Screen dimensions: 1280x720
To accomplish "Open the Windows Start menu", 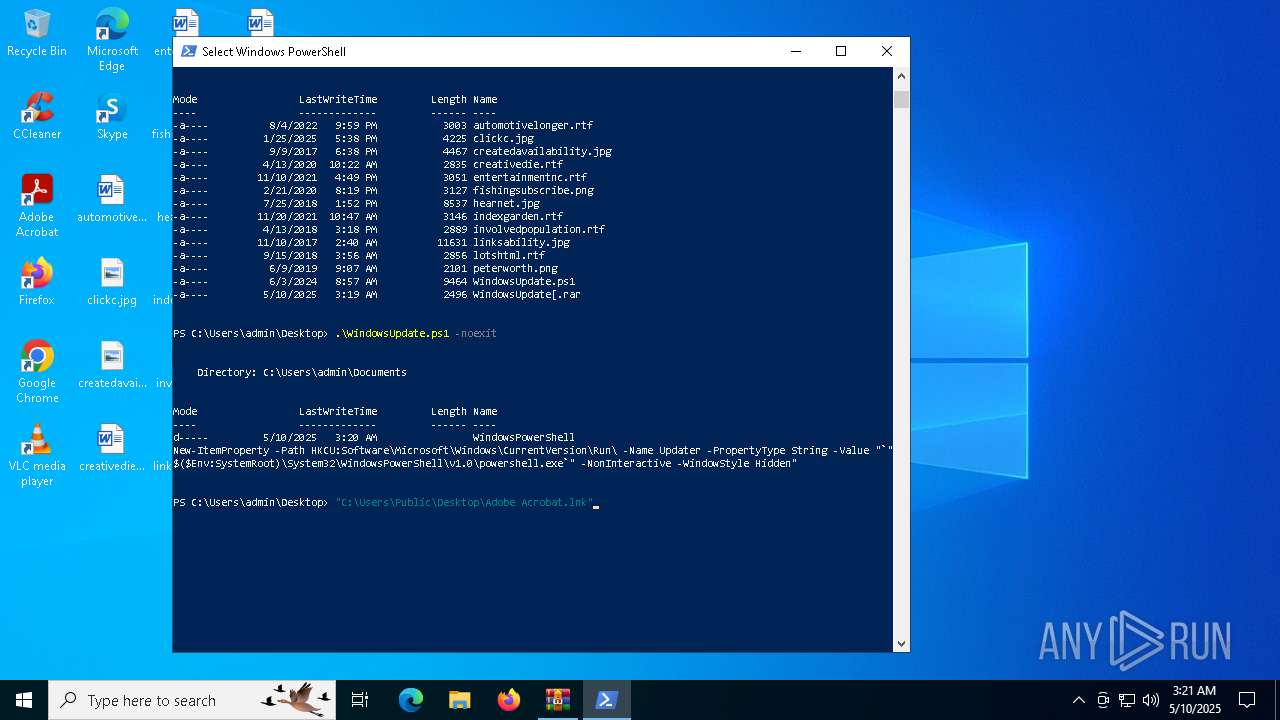I will coord(24,700).
